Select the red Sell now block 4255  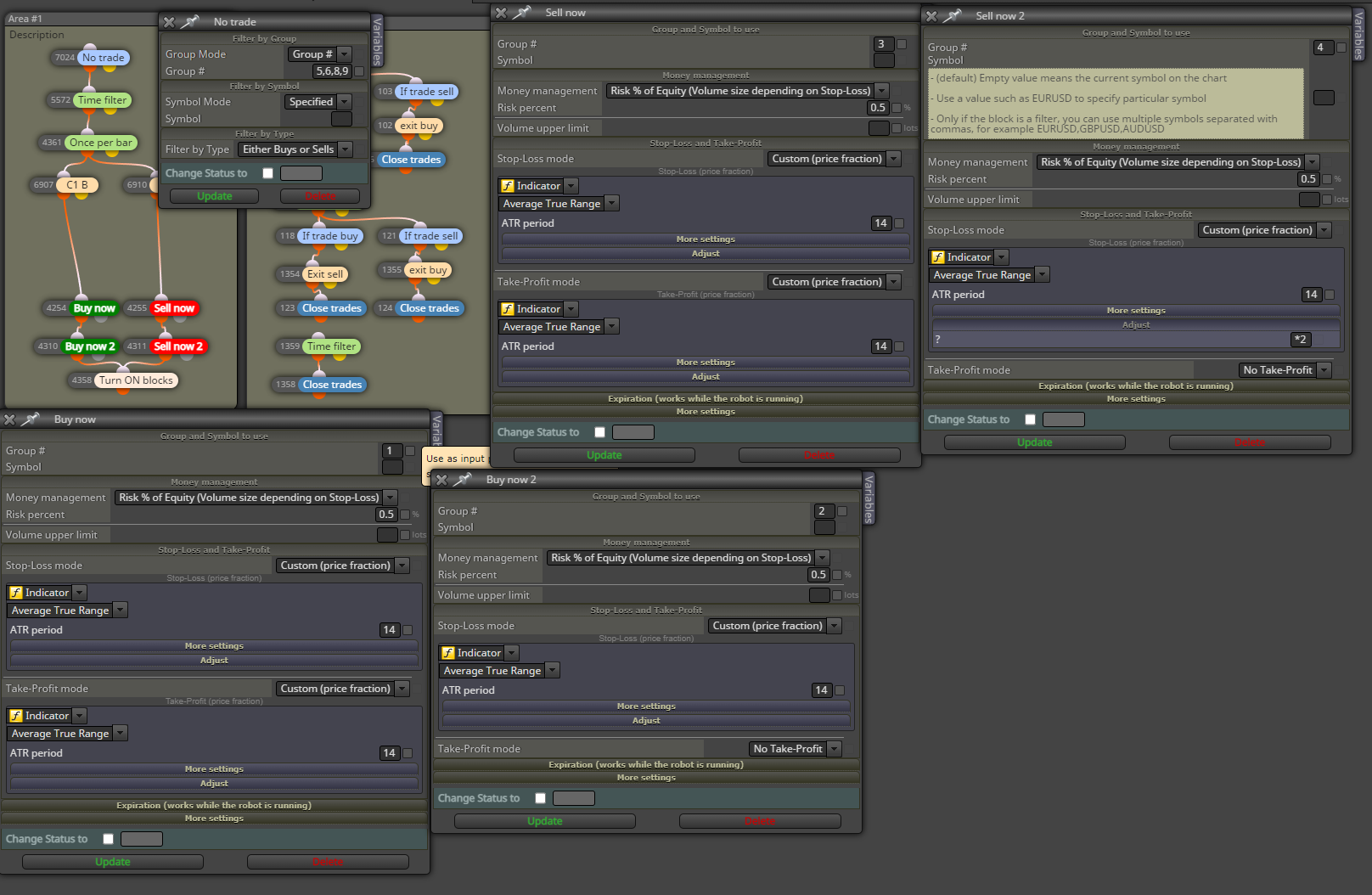(174, 308)
